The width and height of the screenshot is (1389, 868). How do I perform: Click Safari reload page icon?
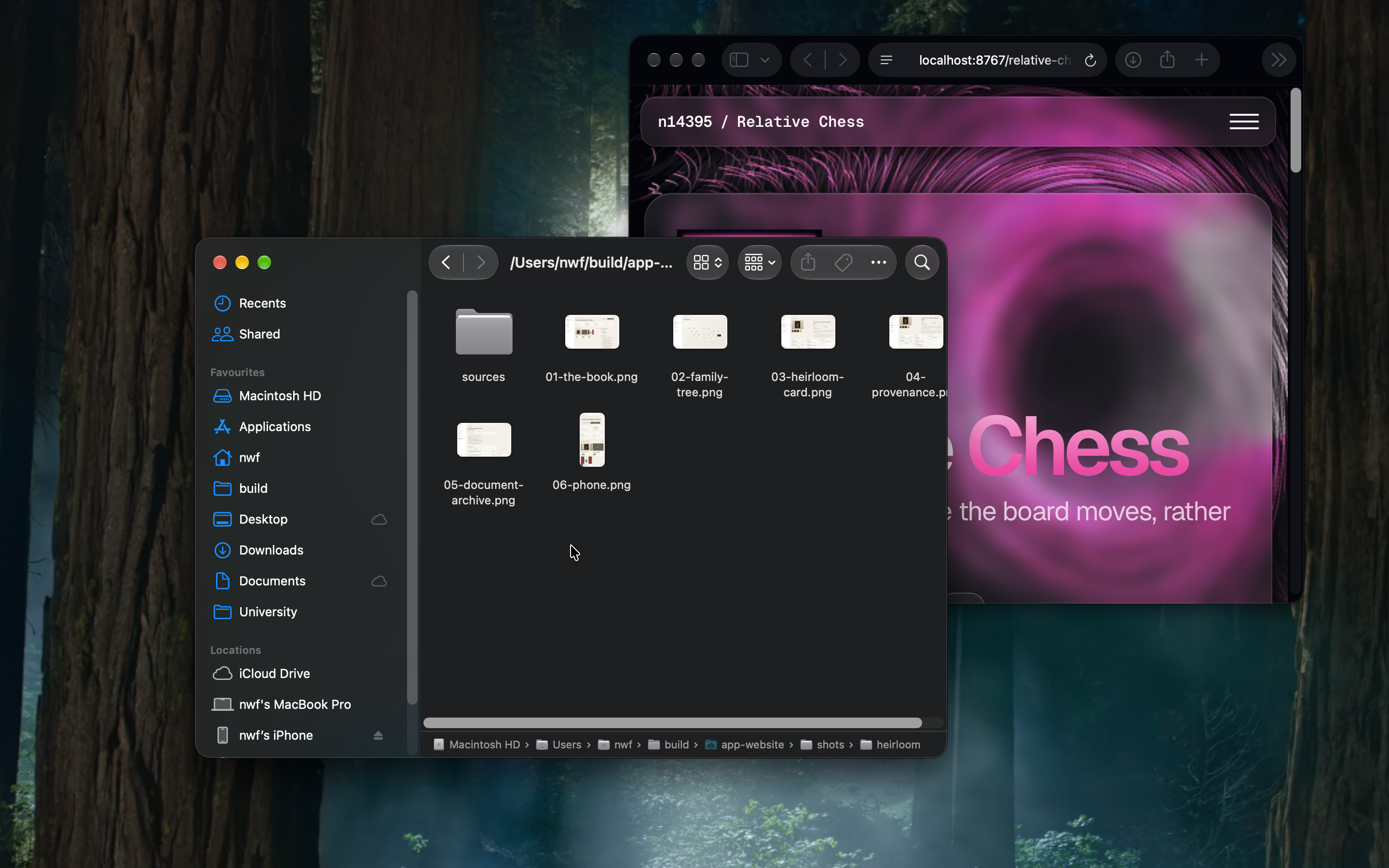coord(1090,60)
